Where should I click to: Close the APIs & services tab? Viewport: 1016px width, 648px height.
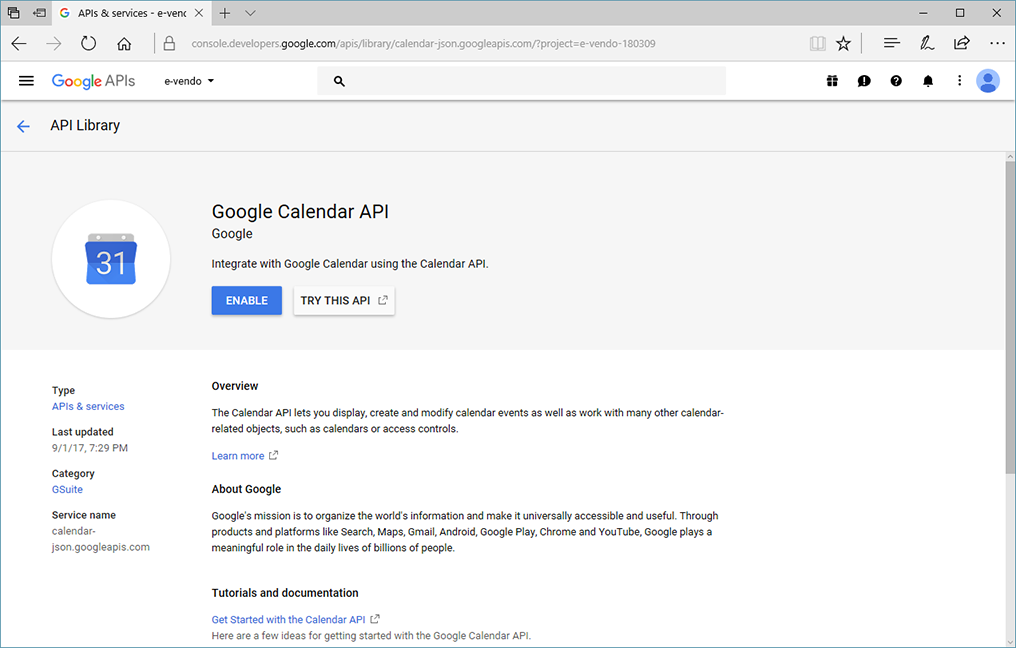[199, 13]
